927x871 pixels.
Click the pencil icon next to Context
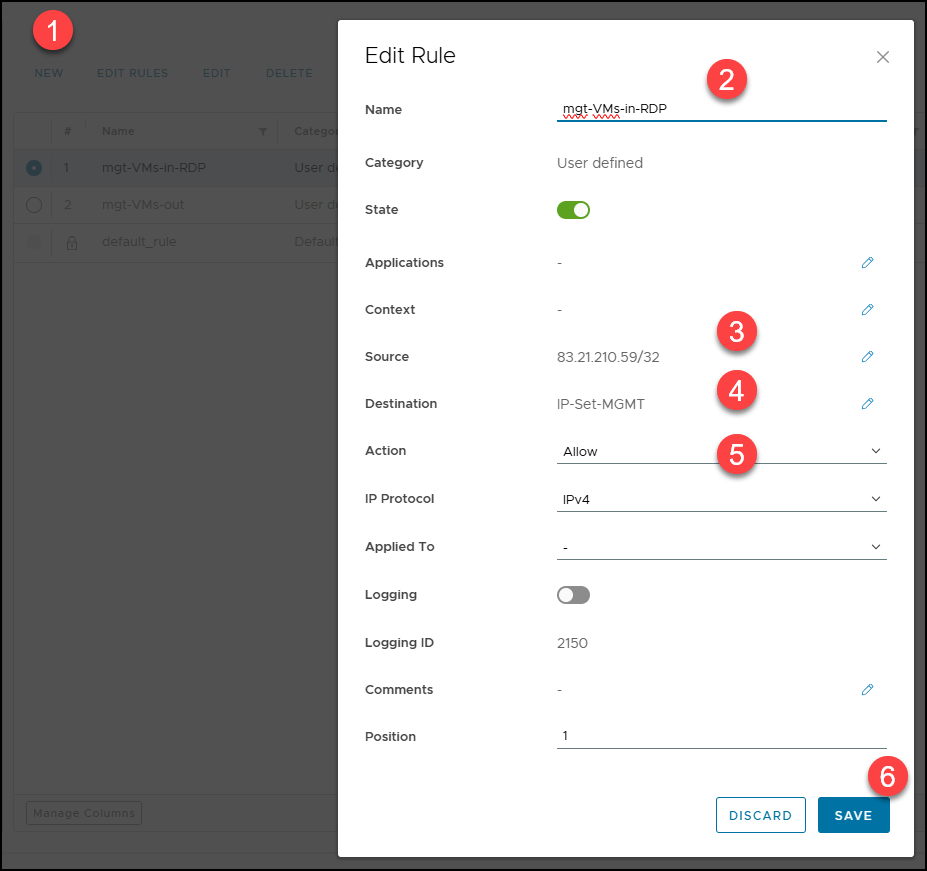tap(867, 310)
